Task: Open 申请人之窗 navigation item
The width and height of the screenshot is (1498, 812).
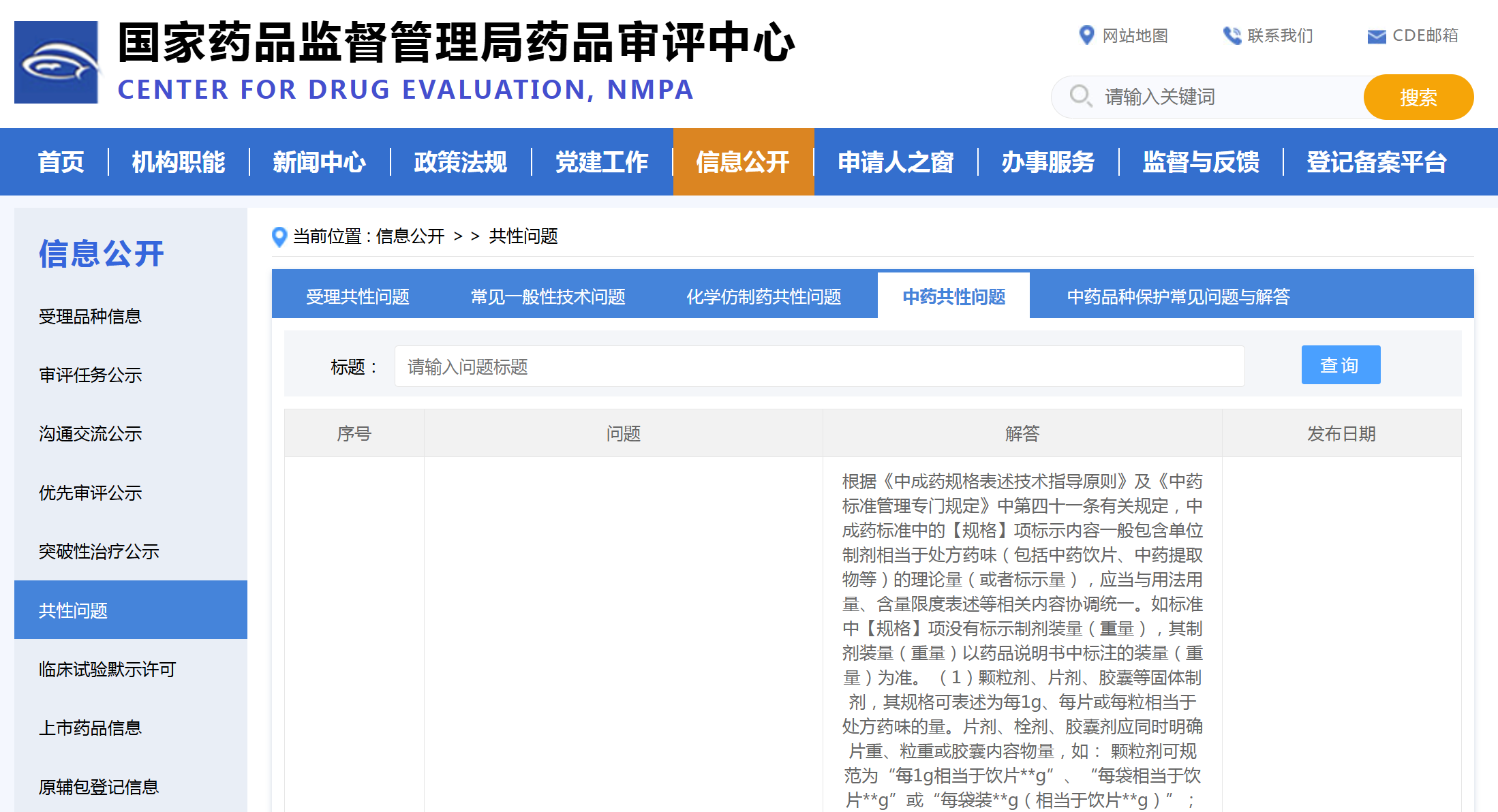Action: point(896,162)
